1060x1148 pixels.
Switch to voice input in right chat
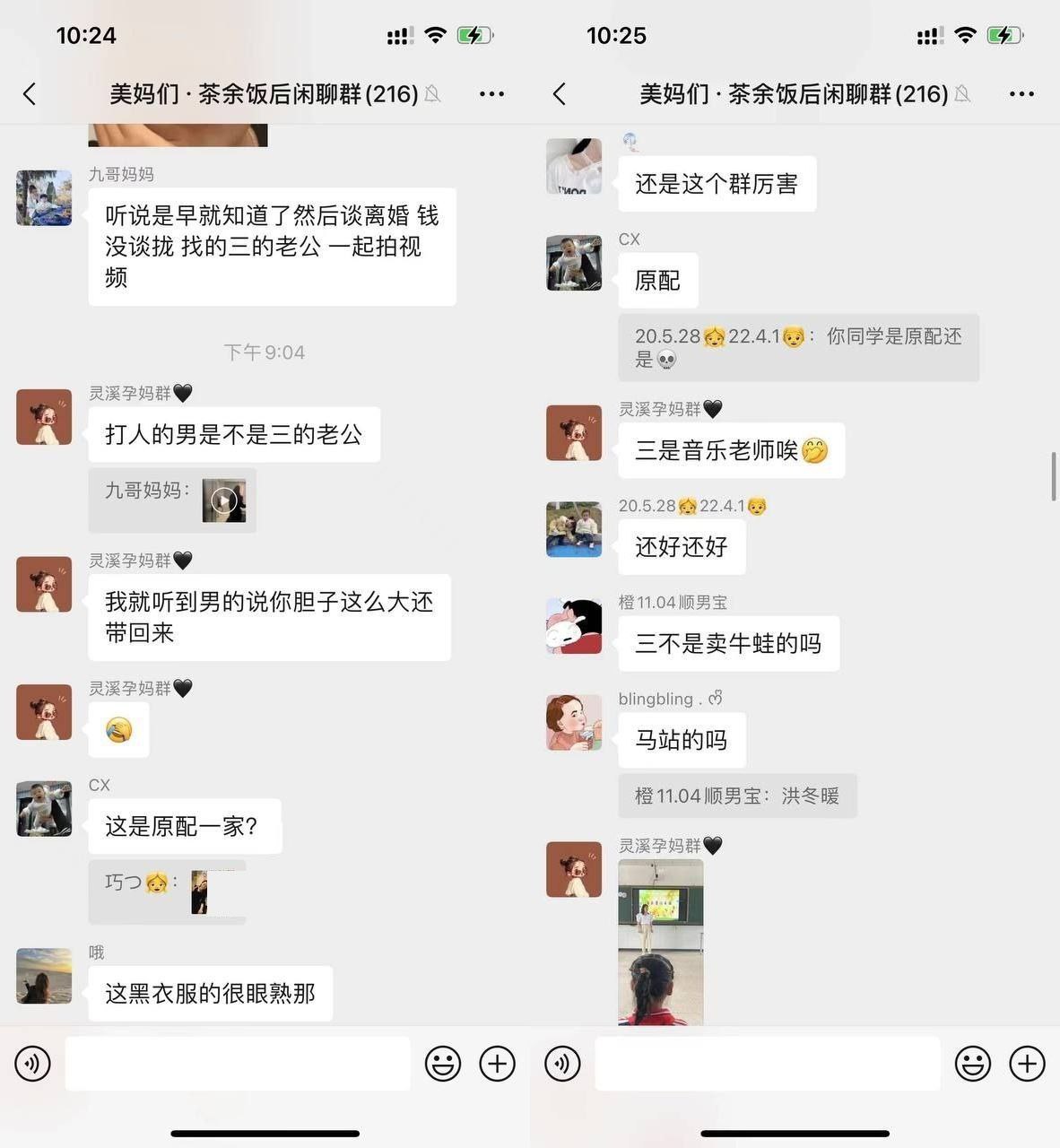click(562, 1064)
